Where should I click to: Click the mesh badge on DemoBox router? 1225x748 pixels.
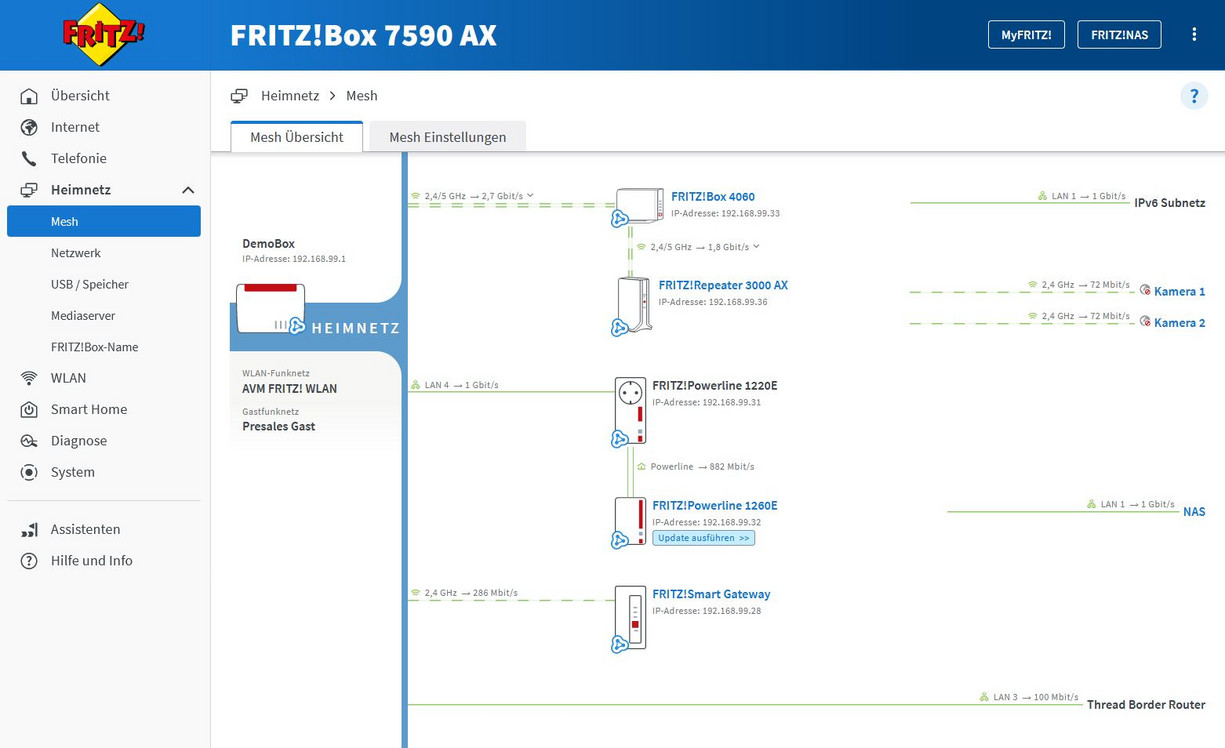[x=297, y=325]
